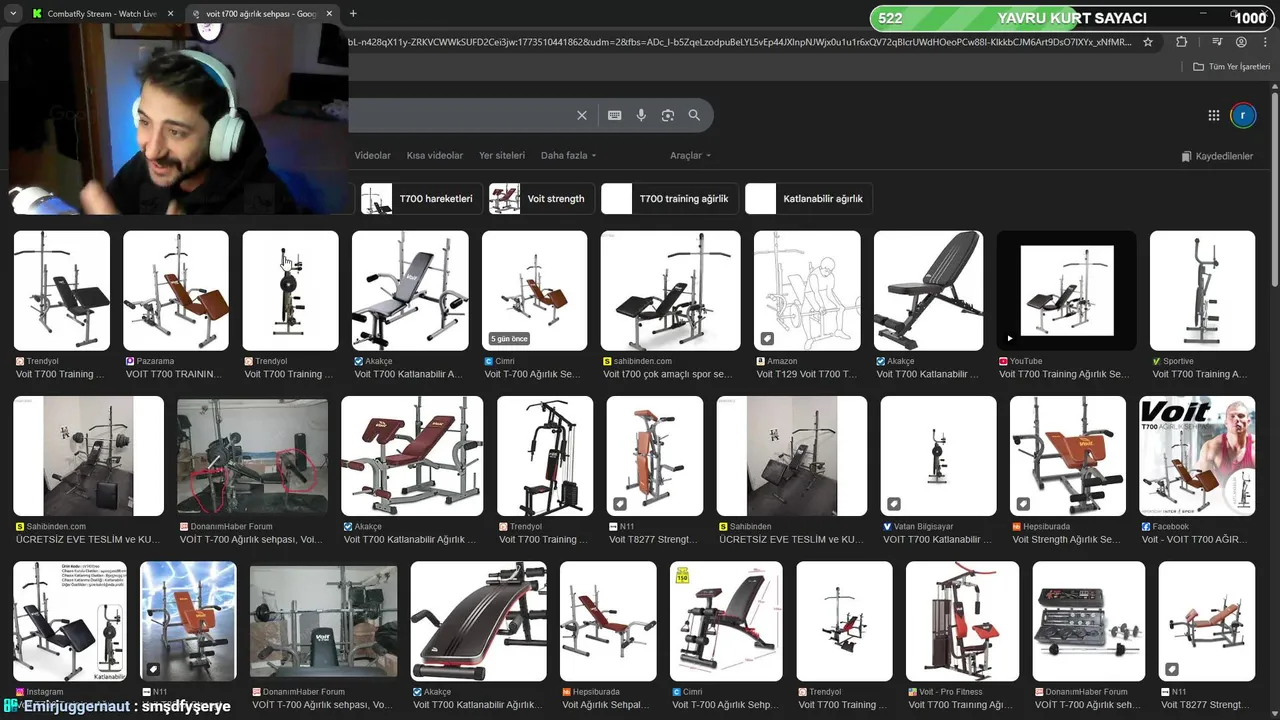Expand the Araçlar tools dropdown
Viewport: 1280px width, 720px height.
690,156
